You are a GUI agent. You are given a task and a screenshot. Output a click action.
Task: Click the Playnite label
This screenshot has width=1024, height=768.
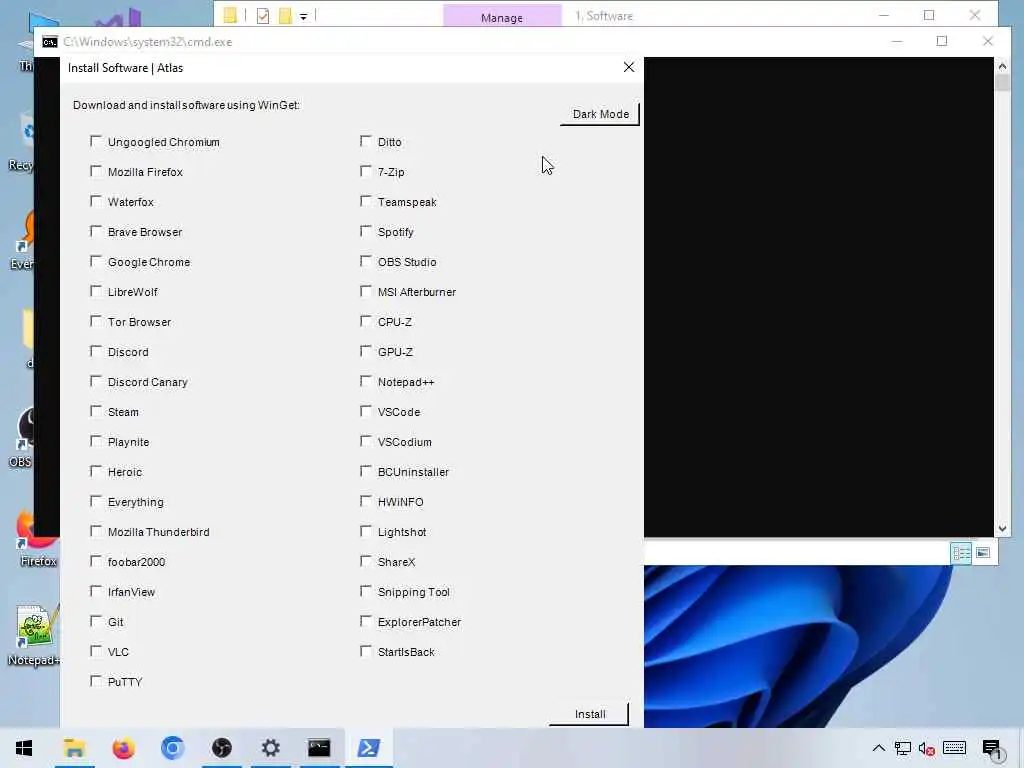pos(129,442)
